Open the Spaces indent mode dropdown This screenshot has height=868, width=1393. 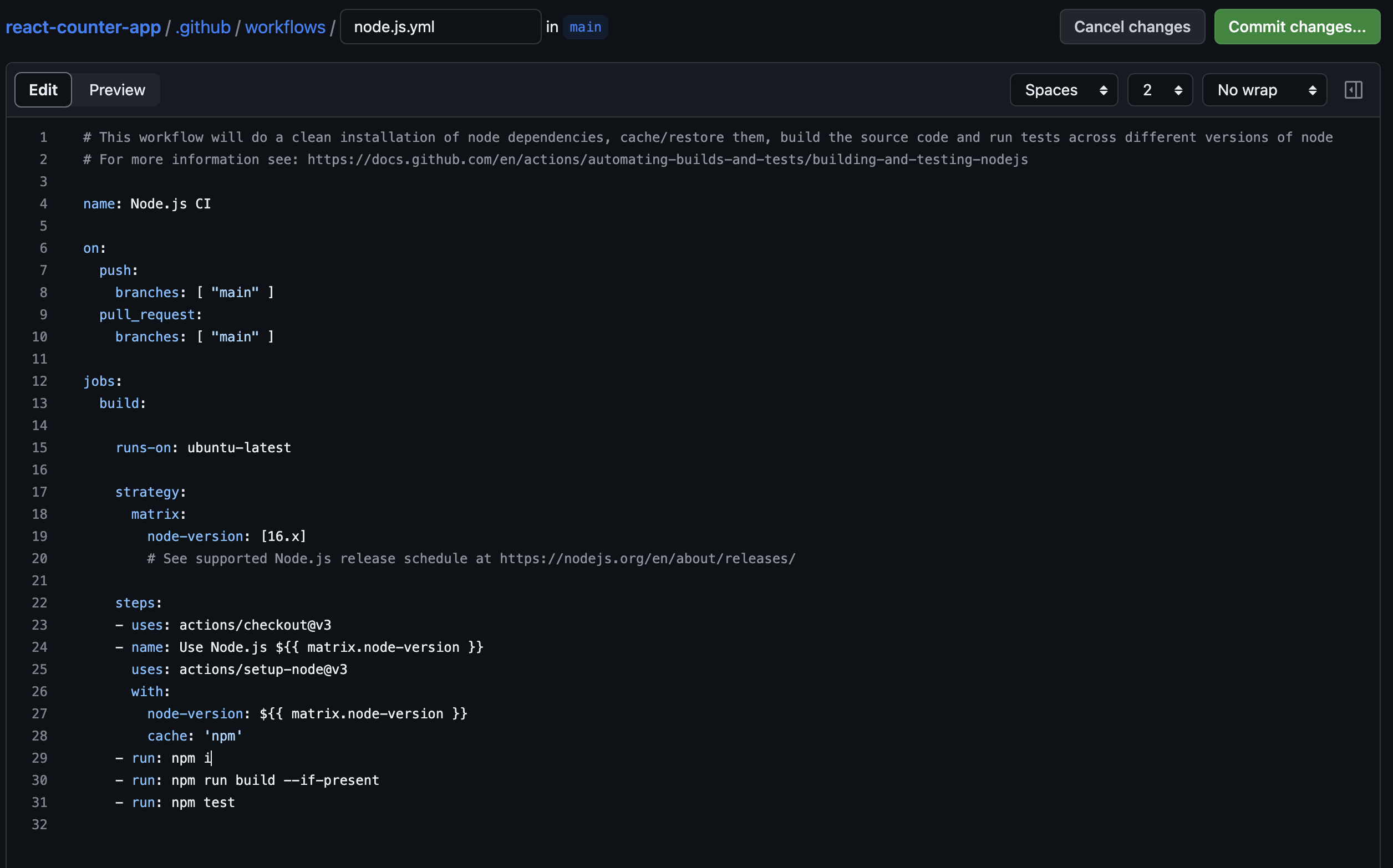(x=1064, y=90)
